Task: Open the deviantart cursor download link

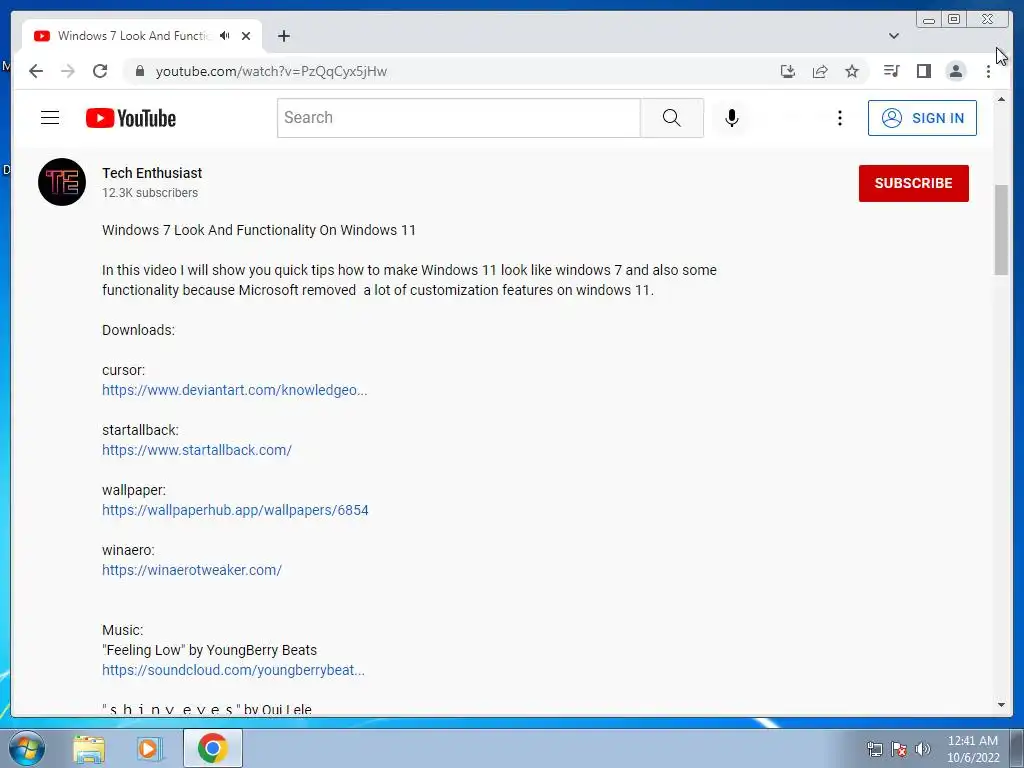Action: click(x=234, y=390)
